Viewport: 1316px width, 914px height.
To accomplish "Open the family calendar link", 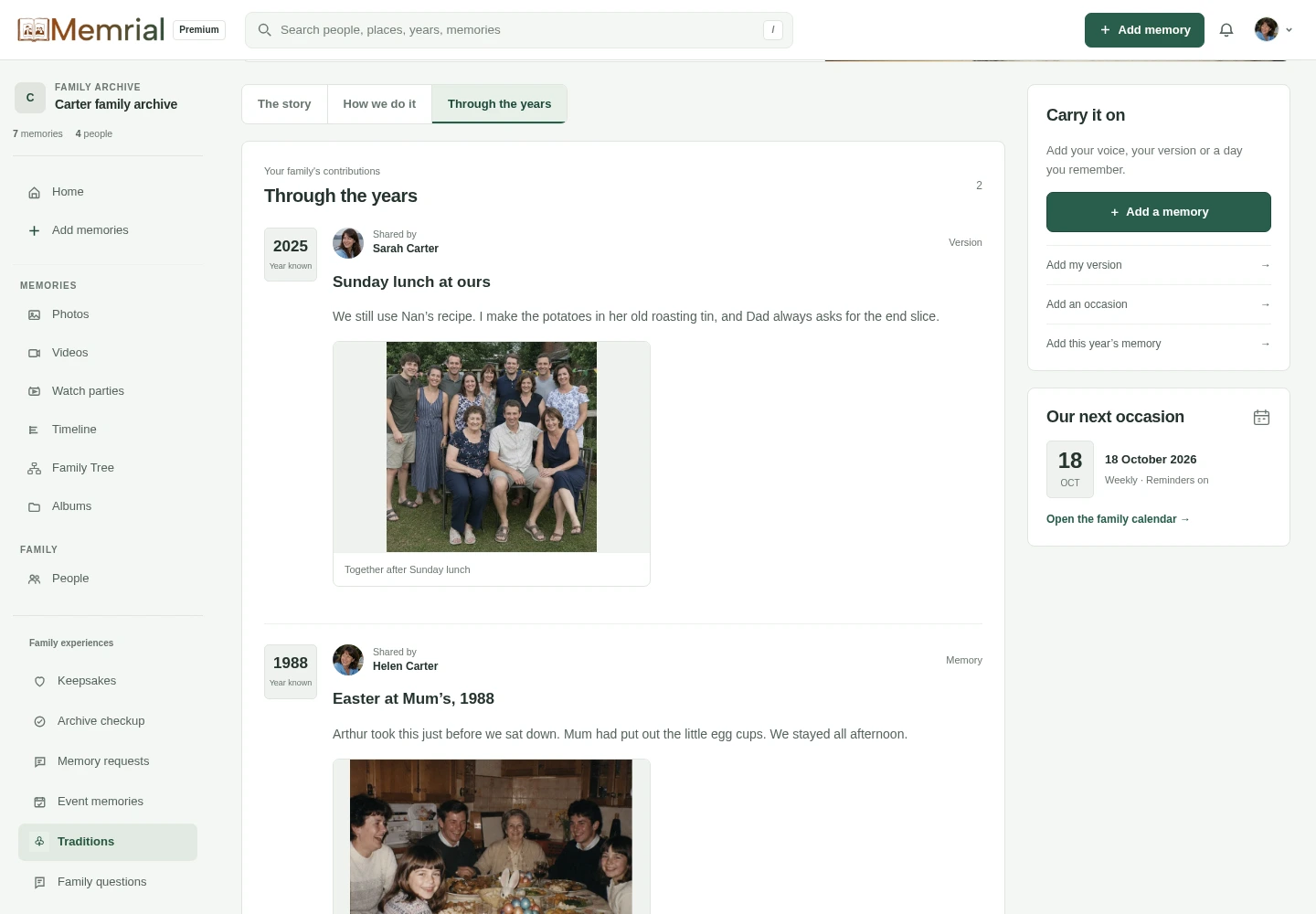I will pos(1118,519).
